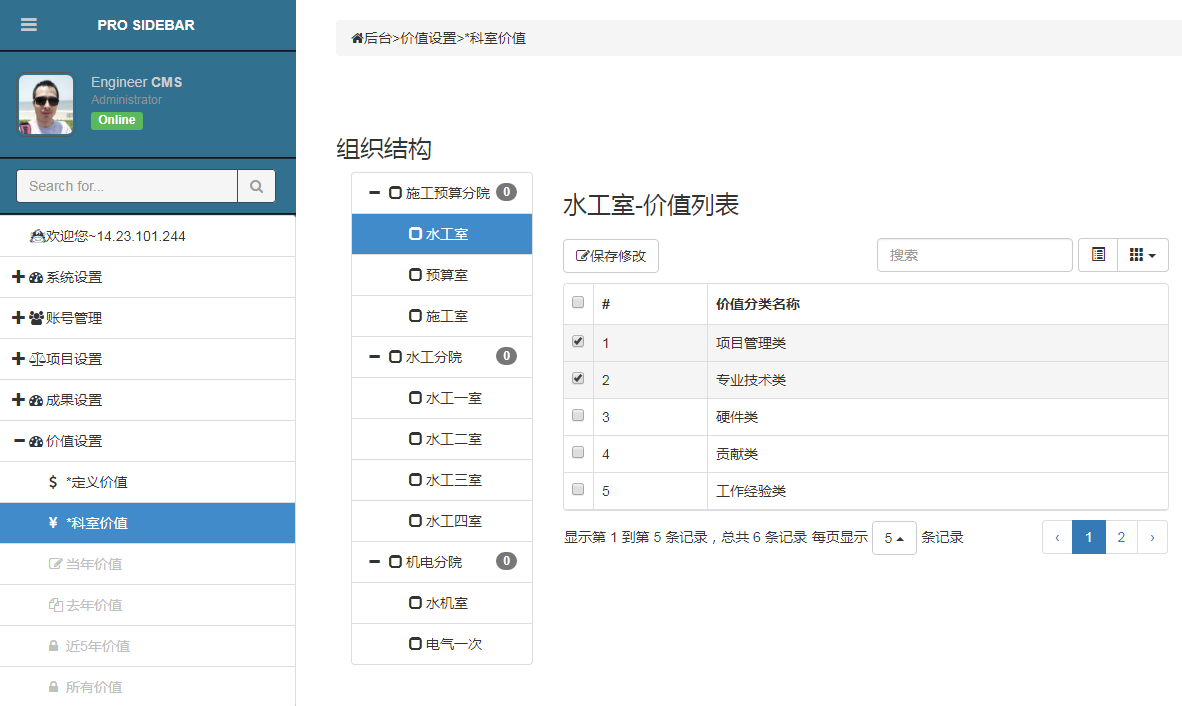Click the green Online status badge

pyautogui.click(x=116, y=120)
